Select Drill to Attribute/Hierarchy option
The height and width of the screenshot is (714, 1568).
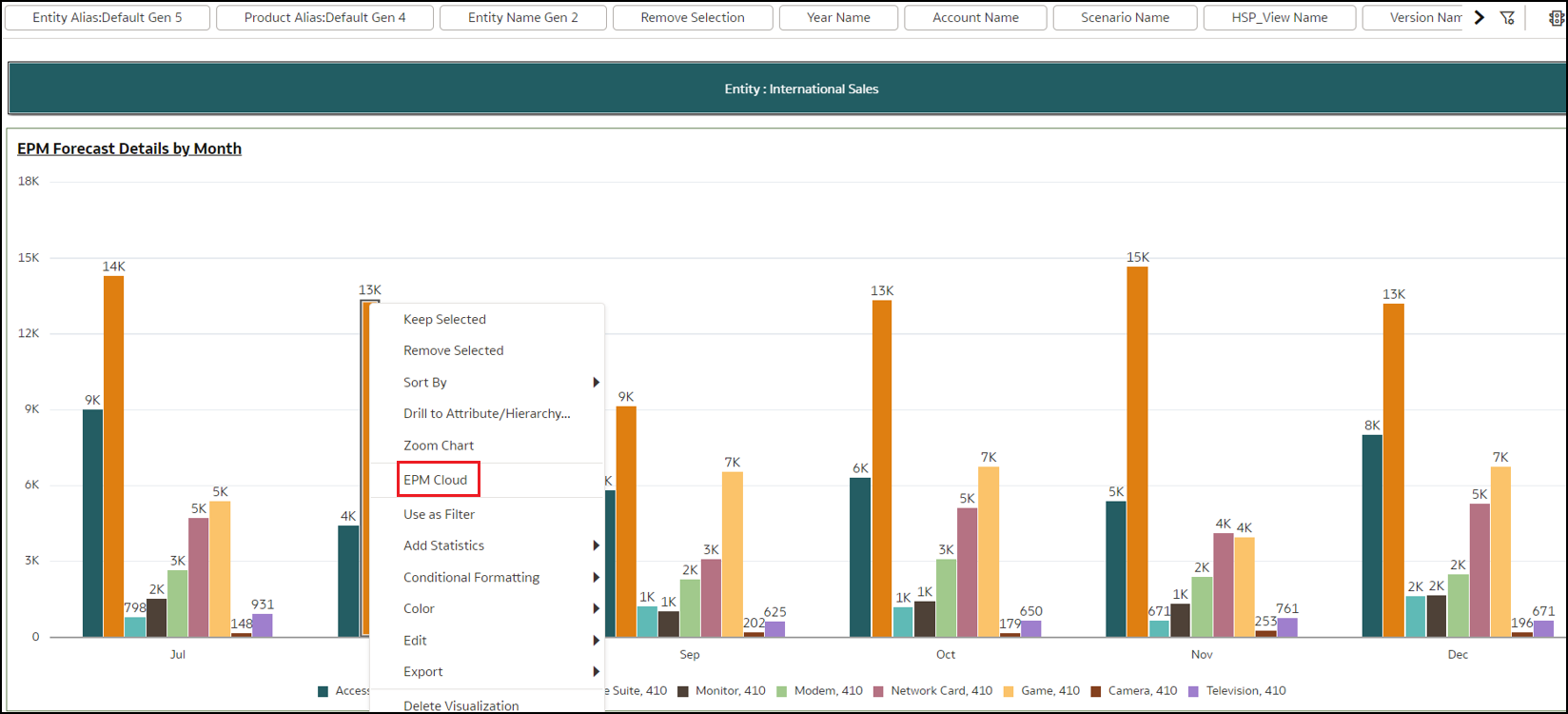(486, 414)
